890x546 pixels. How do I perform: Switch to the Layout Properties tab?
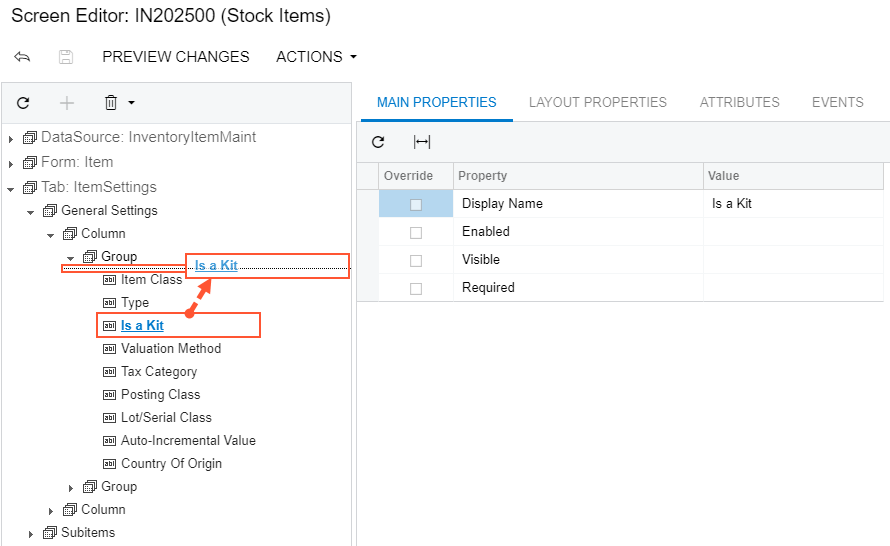tap(597, 102)
